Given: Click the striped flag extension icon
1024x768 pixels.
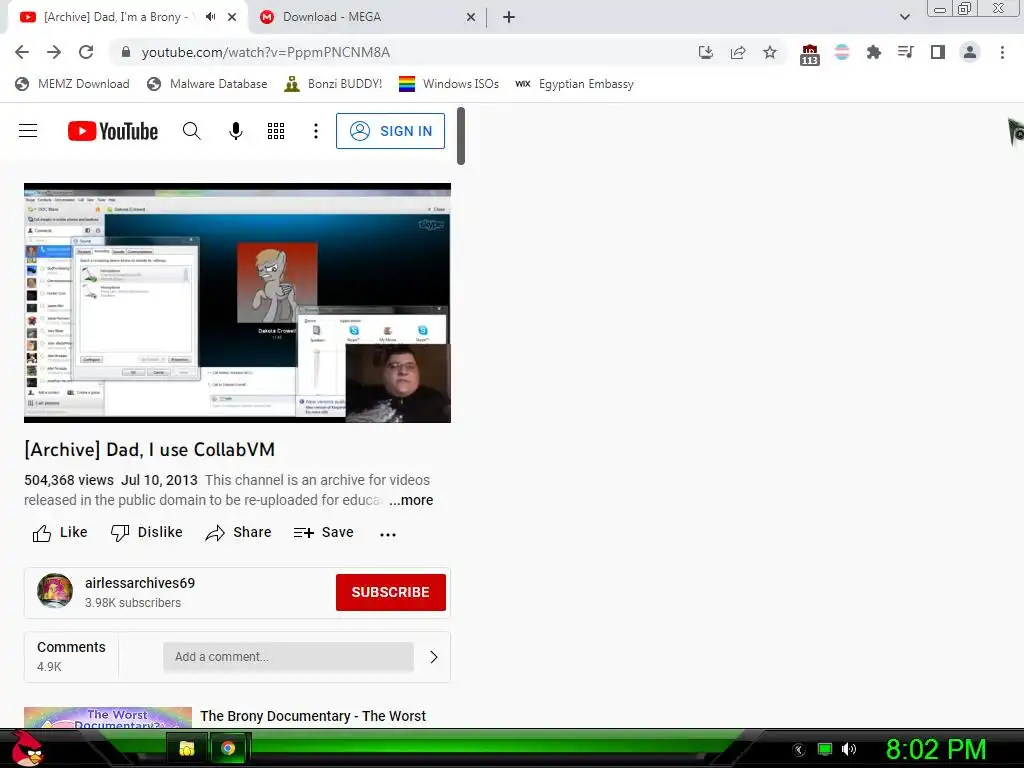Looking at the screenshot, I should 842,52.
